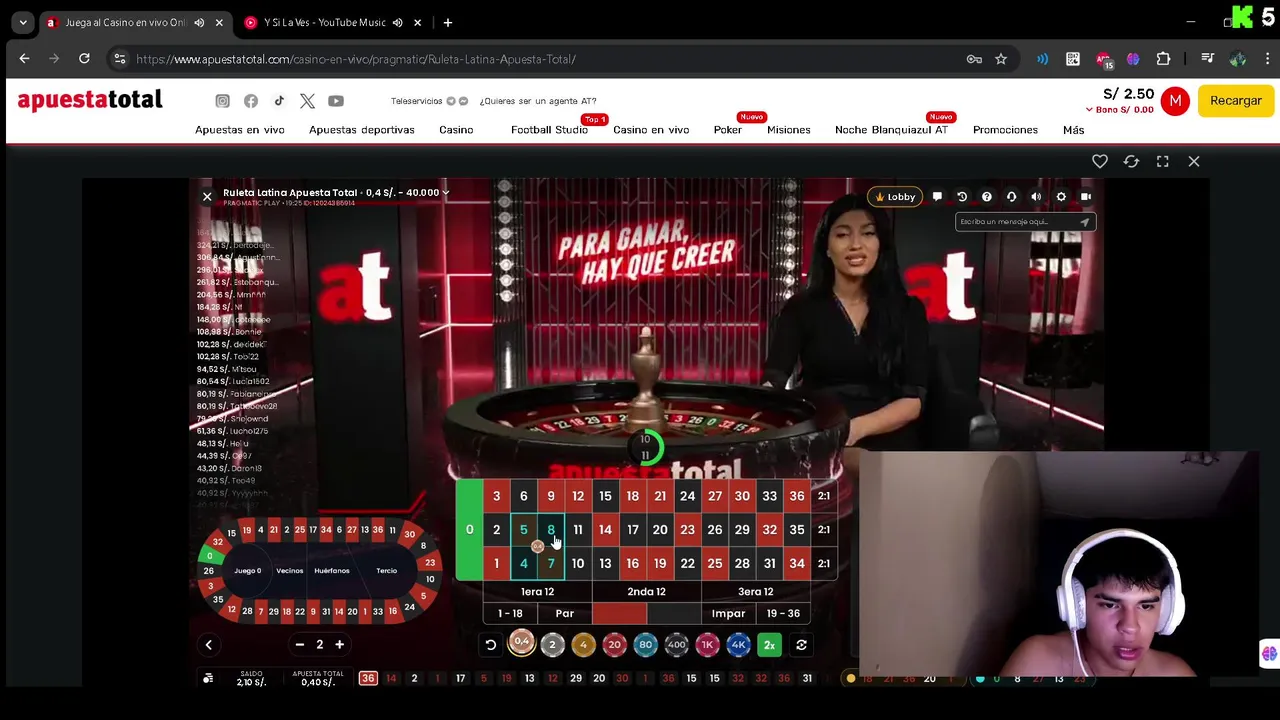The image size is (1280, 720).
Task: Contact support via headset icon
Action: click(1011, 197)
